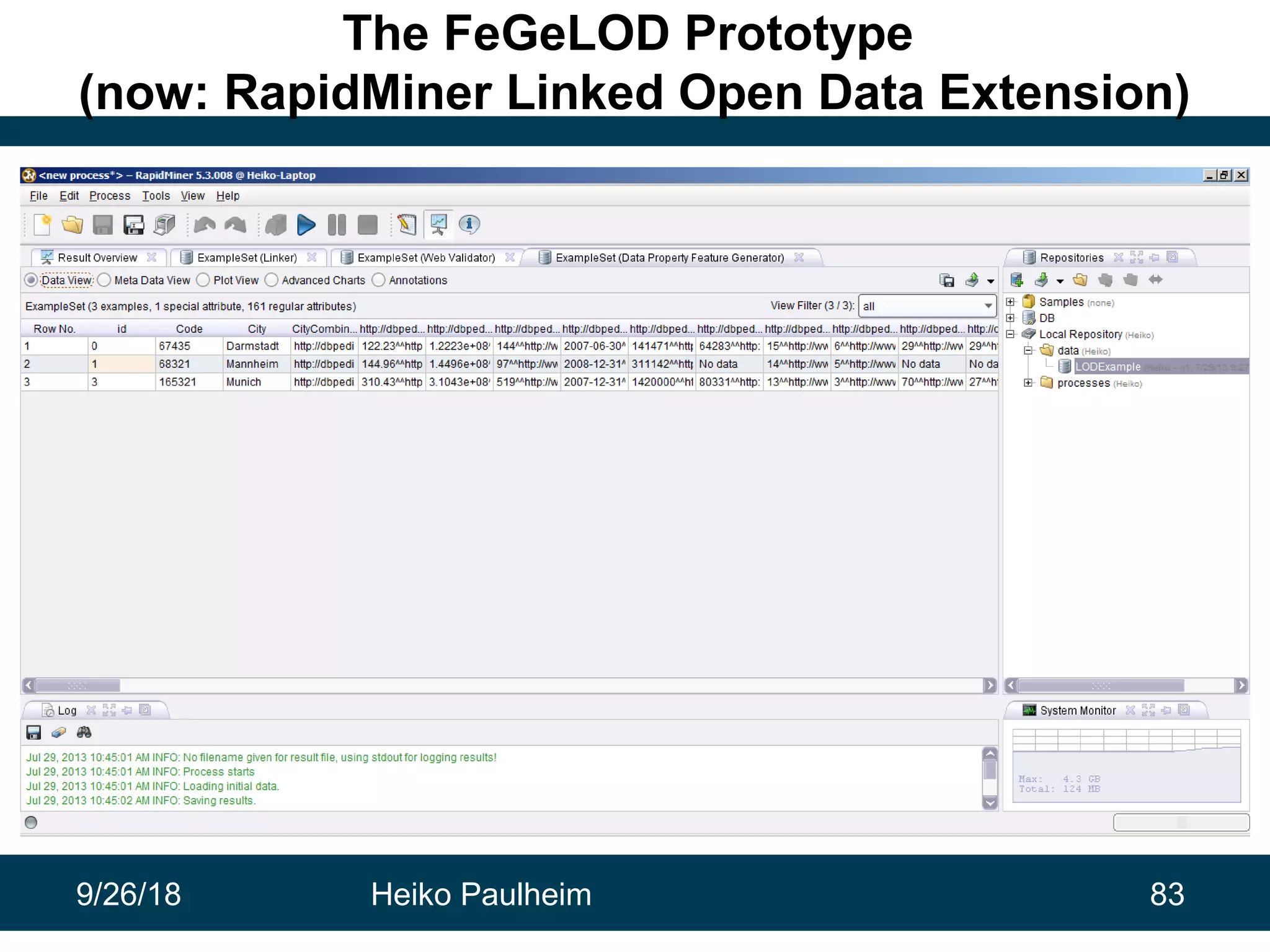
Task: Click the import data icon in Repositories
Action: pyautogui.click(x=1042, y=280)
